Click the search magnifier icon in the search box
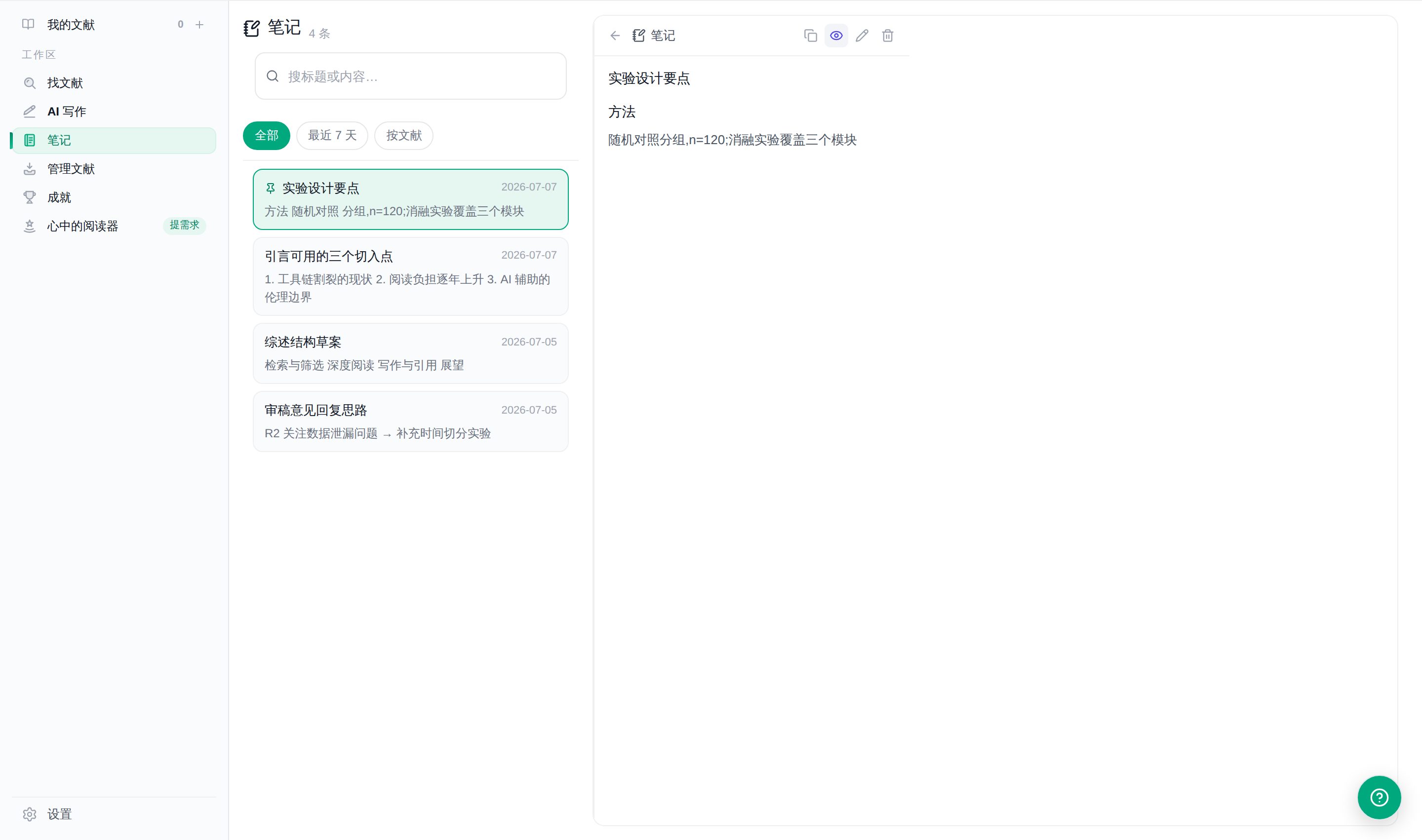This screenshot has height=840, width=1422. tap(273, 76)
